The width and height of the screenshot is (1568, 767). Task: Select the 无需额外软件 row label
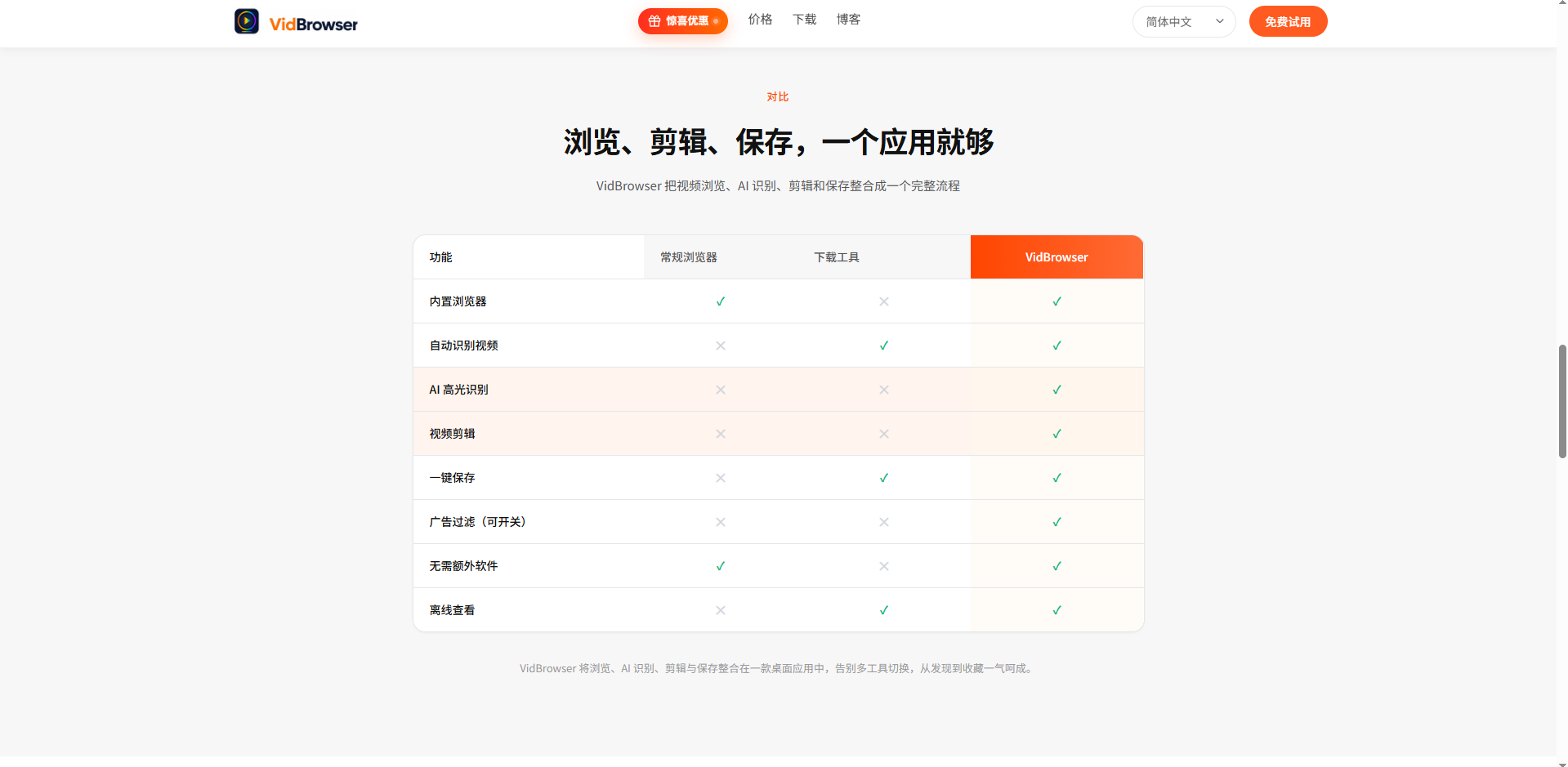pos(463,566)
